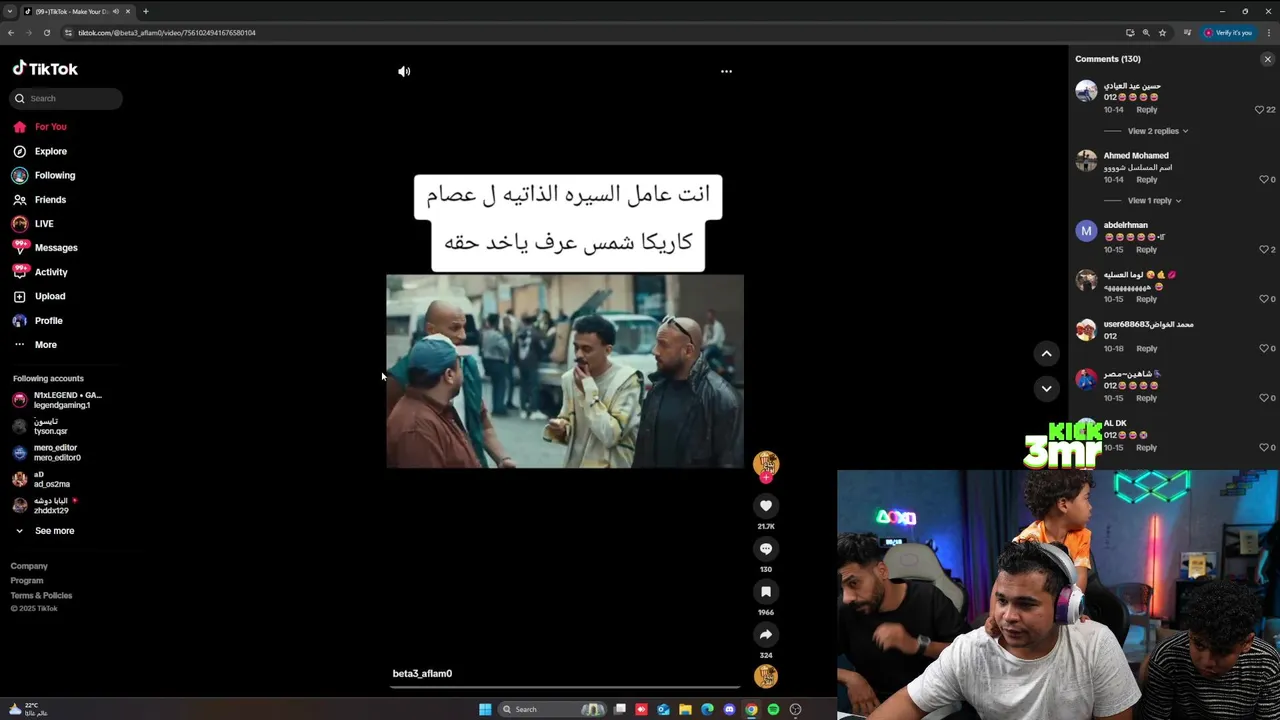This screenshot has width=1280, height=720.
Task: Open the Following feed
Action: click(x=44, y=175)
